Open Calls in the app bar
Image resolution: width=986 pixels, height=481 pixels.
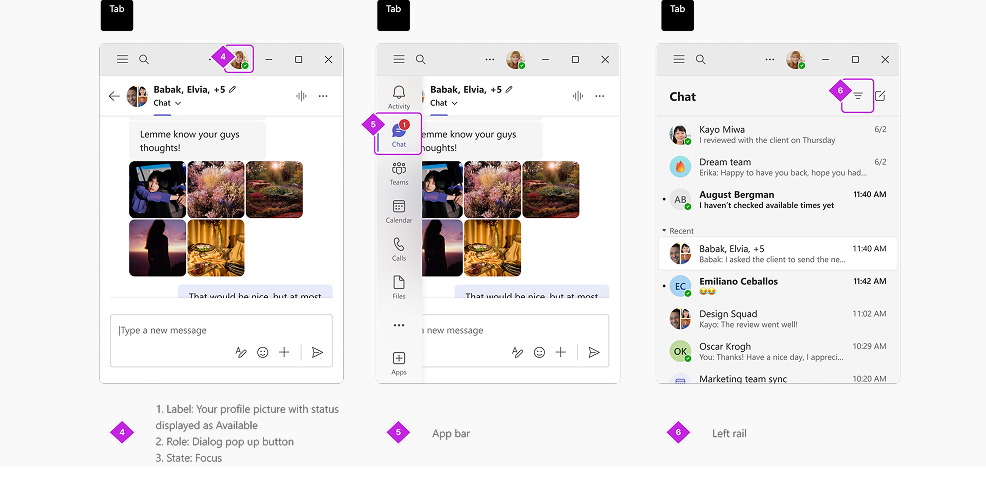[399, 249]
